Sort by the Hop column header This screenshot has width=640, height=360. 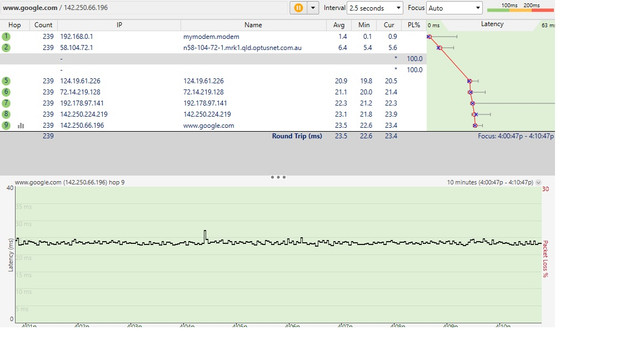(x=15, y=25)
